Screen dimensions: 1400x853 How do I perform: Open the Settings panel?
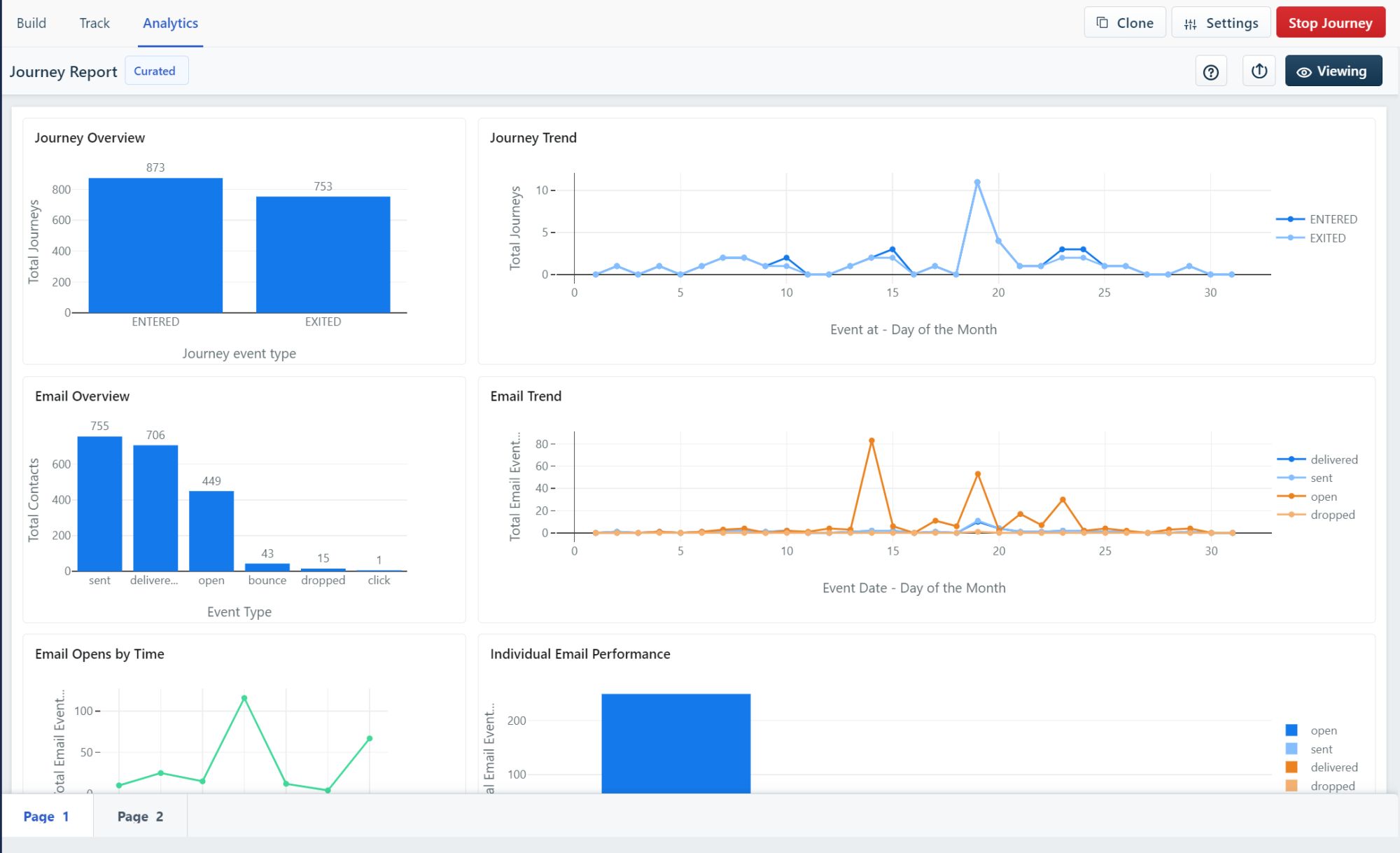click(x=1221, y=22)
